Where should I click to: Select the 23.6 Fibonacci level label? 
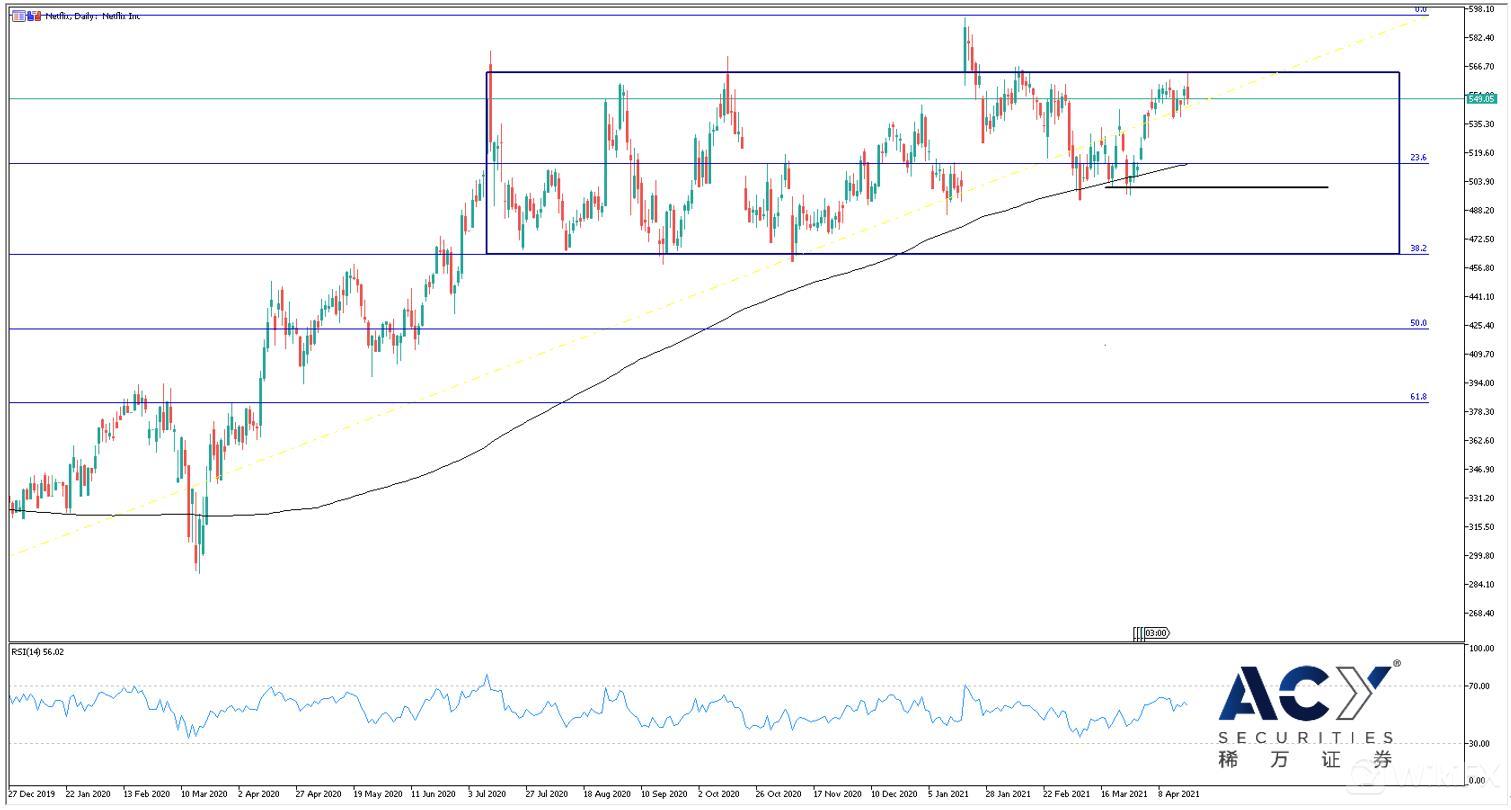point(1418,158)
